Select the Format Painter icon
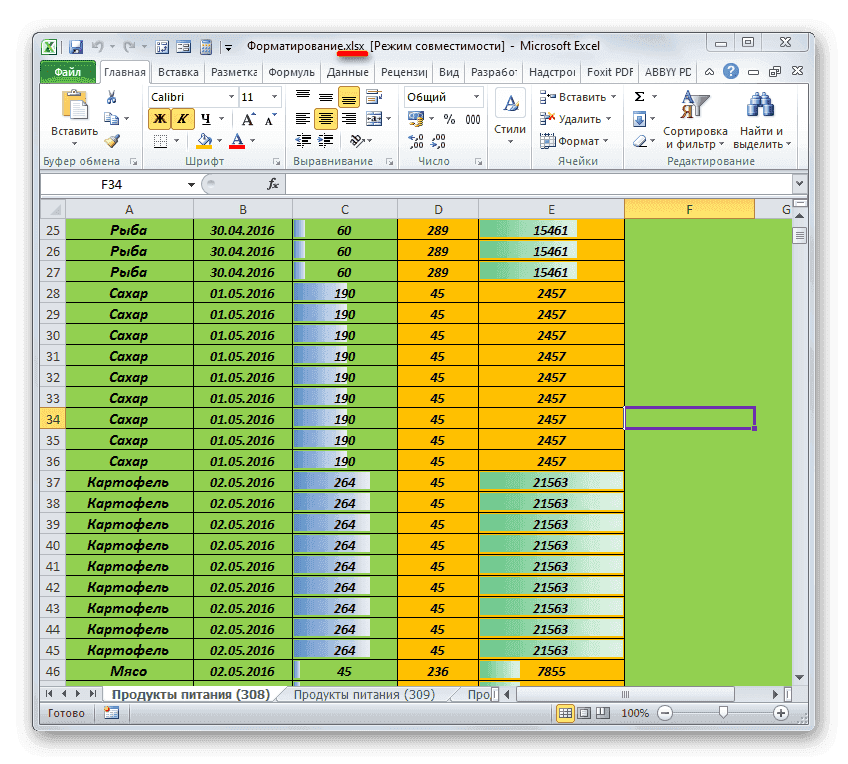This screenshot has height=764, width=848. click(110, 142)
